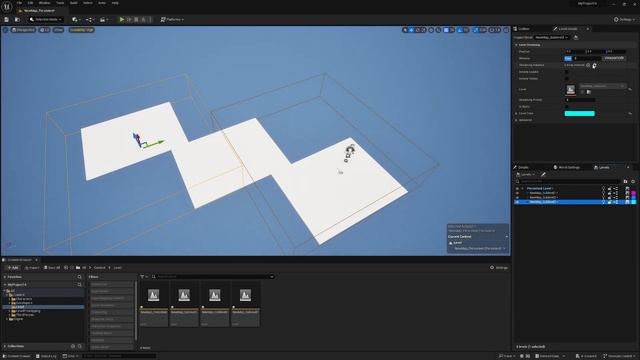The width and height of the screenshot is (640, 360).
Task: Switch to the World Settings tab
Action: click(x=567, y=167)
